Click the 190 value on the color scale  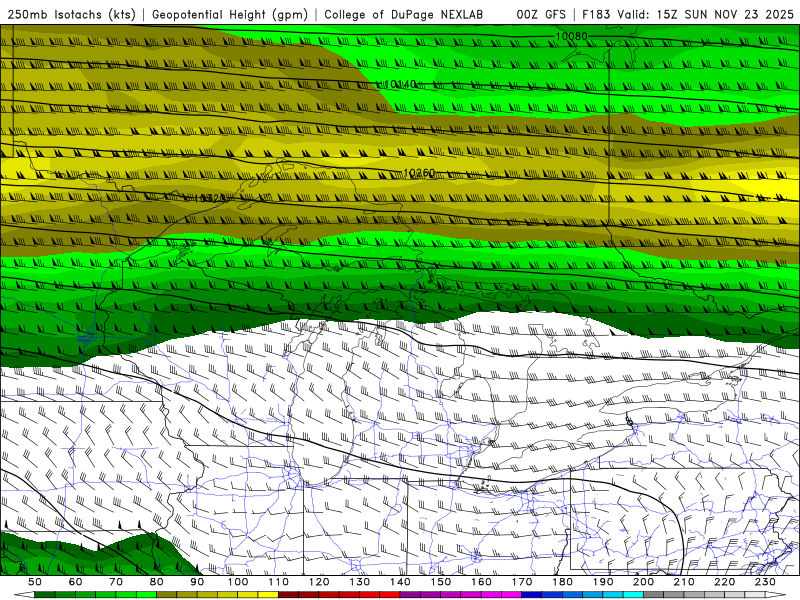point(603,582)
